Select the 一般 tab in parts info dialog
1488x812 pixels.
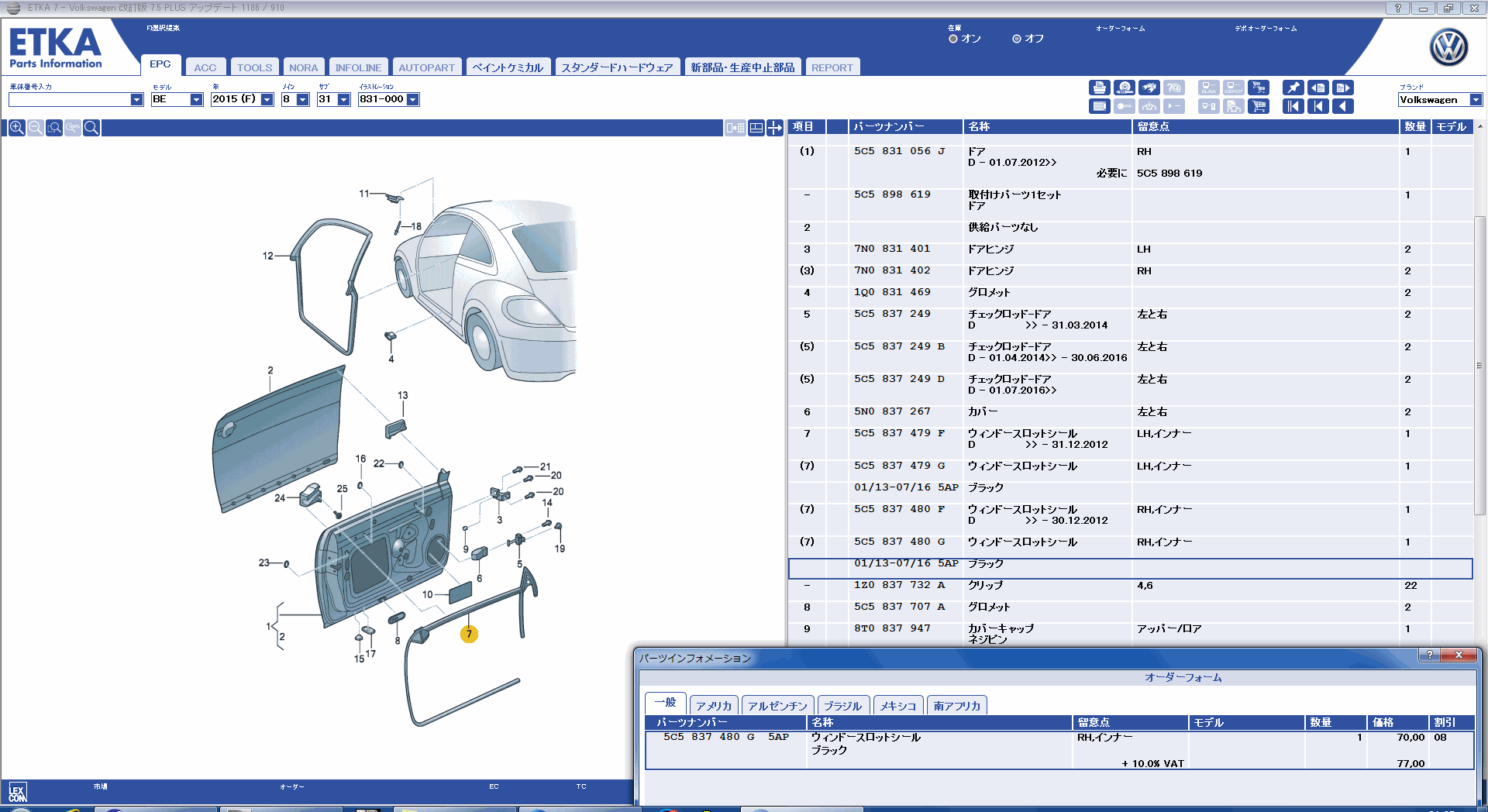665,703
